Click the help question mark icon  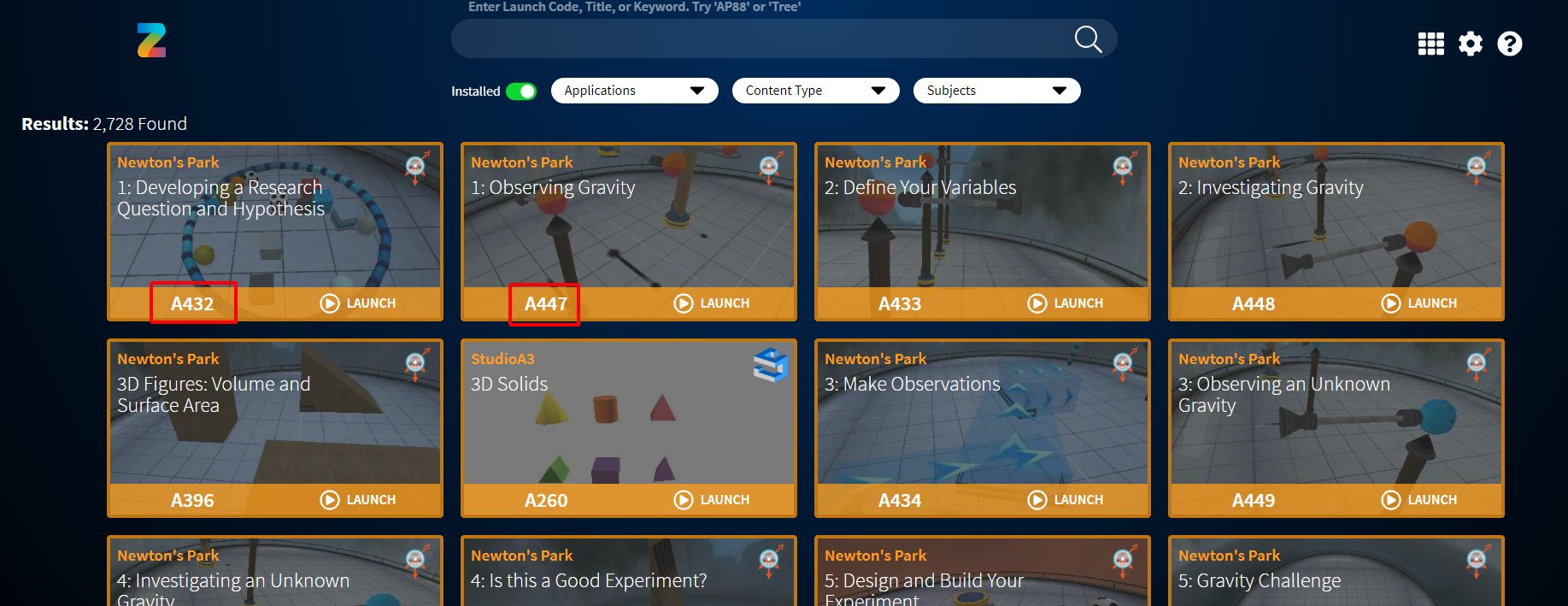1509,44
